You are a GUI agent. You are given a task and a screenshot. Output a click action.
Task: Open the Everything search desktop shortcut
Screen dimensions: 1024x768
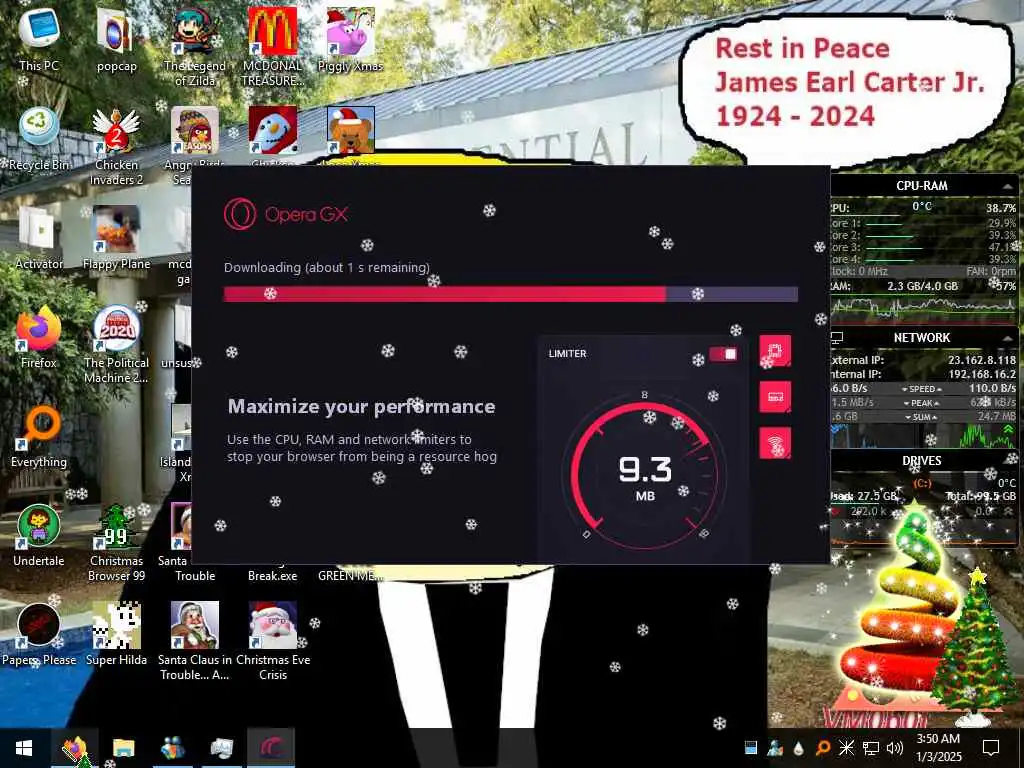coord(39,436)
